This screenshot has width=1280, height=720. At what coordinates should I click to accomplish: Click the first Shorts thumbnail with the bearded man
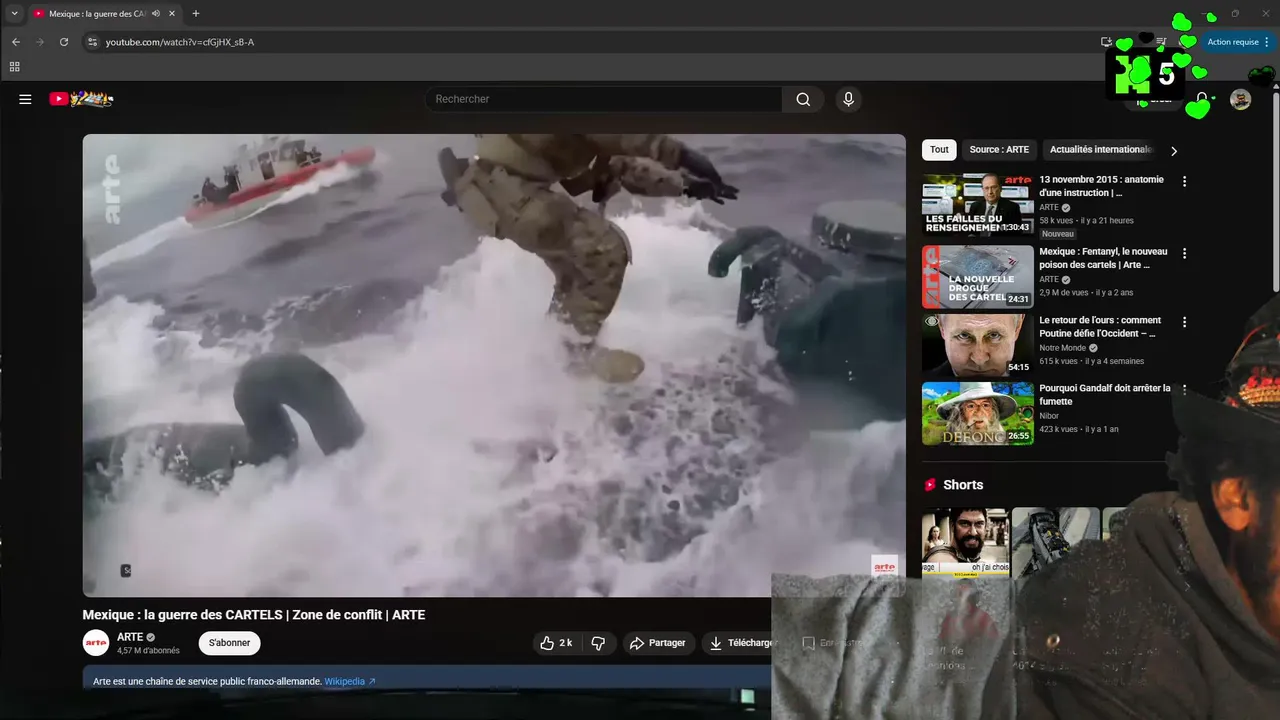964,541
